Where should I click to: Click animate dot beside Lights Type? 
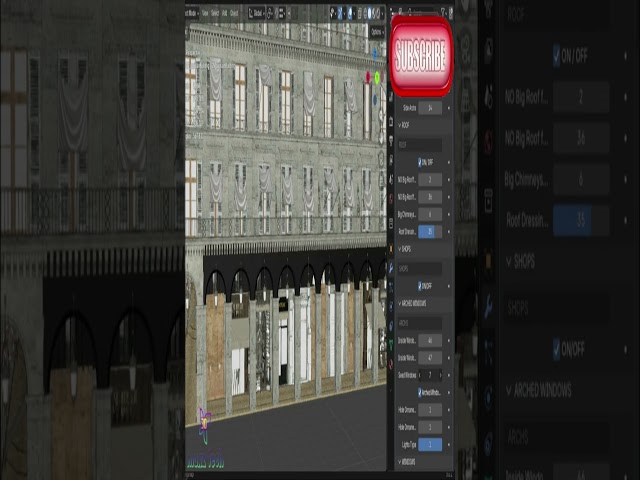coord(449,444)
